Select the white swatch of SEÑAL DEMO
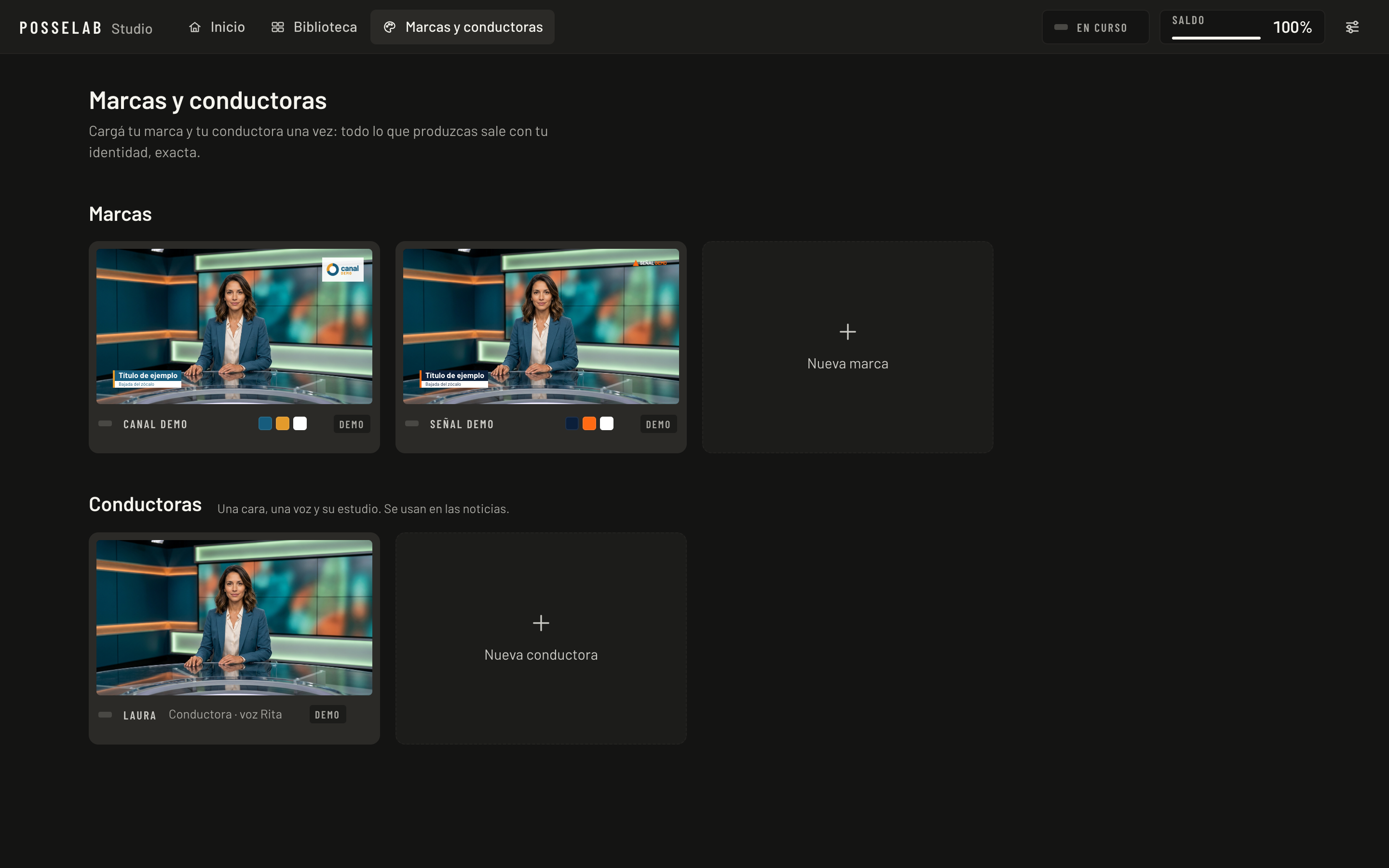This screenshot has height=868, width=1389. point(607,424)
